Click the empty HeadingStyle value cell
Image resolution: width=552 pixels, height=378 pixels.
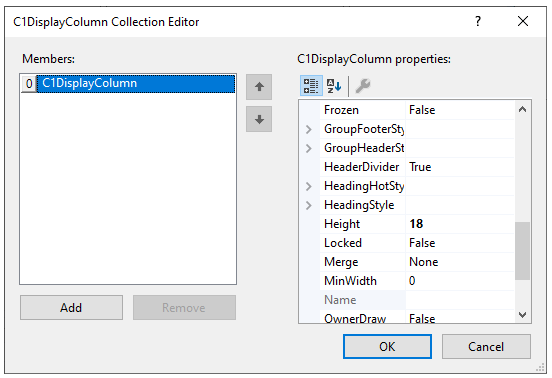(459, 205)
